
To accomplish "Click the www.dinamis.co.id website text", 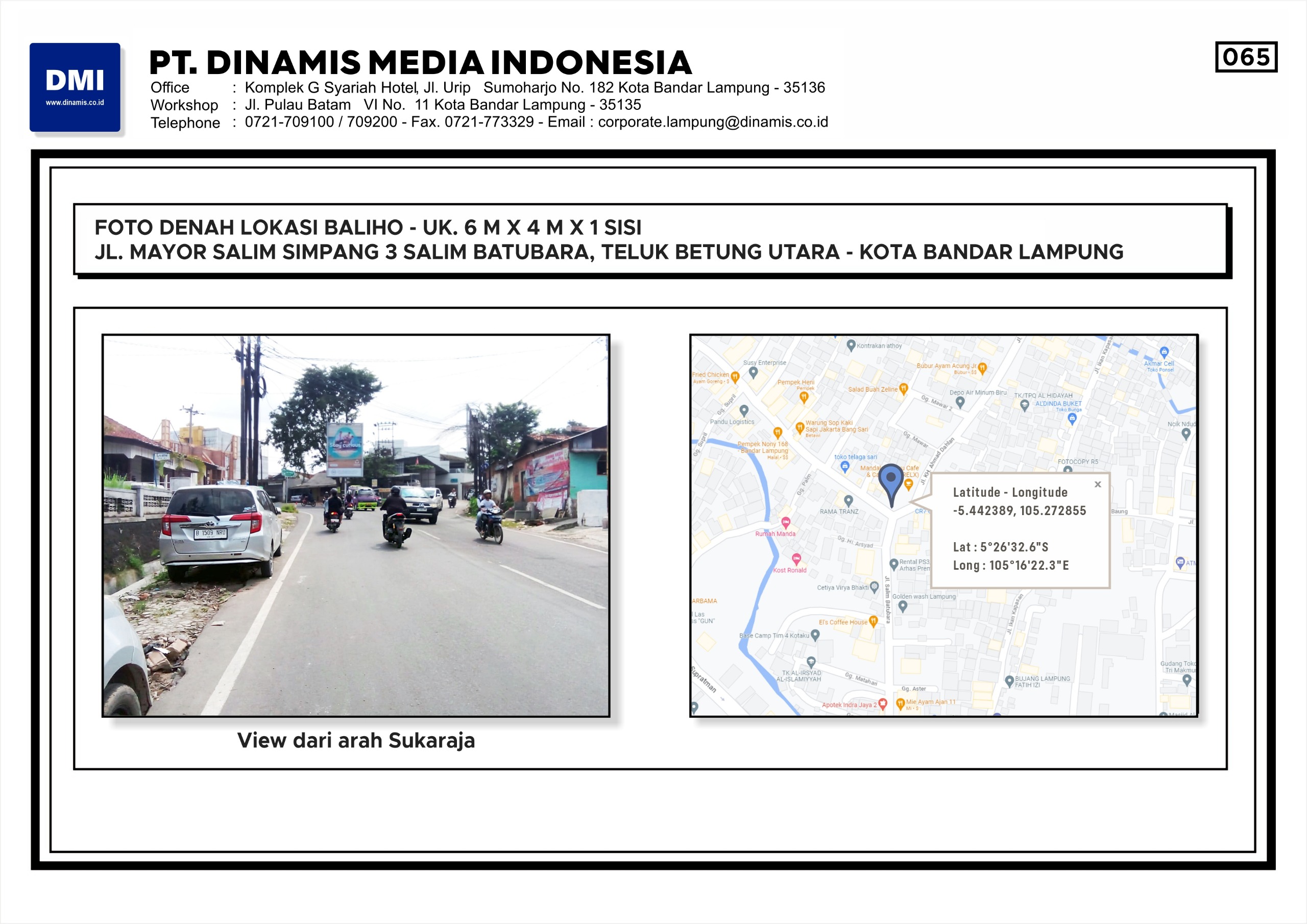I will pyautogui.click(x=75, y=103).
